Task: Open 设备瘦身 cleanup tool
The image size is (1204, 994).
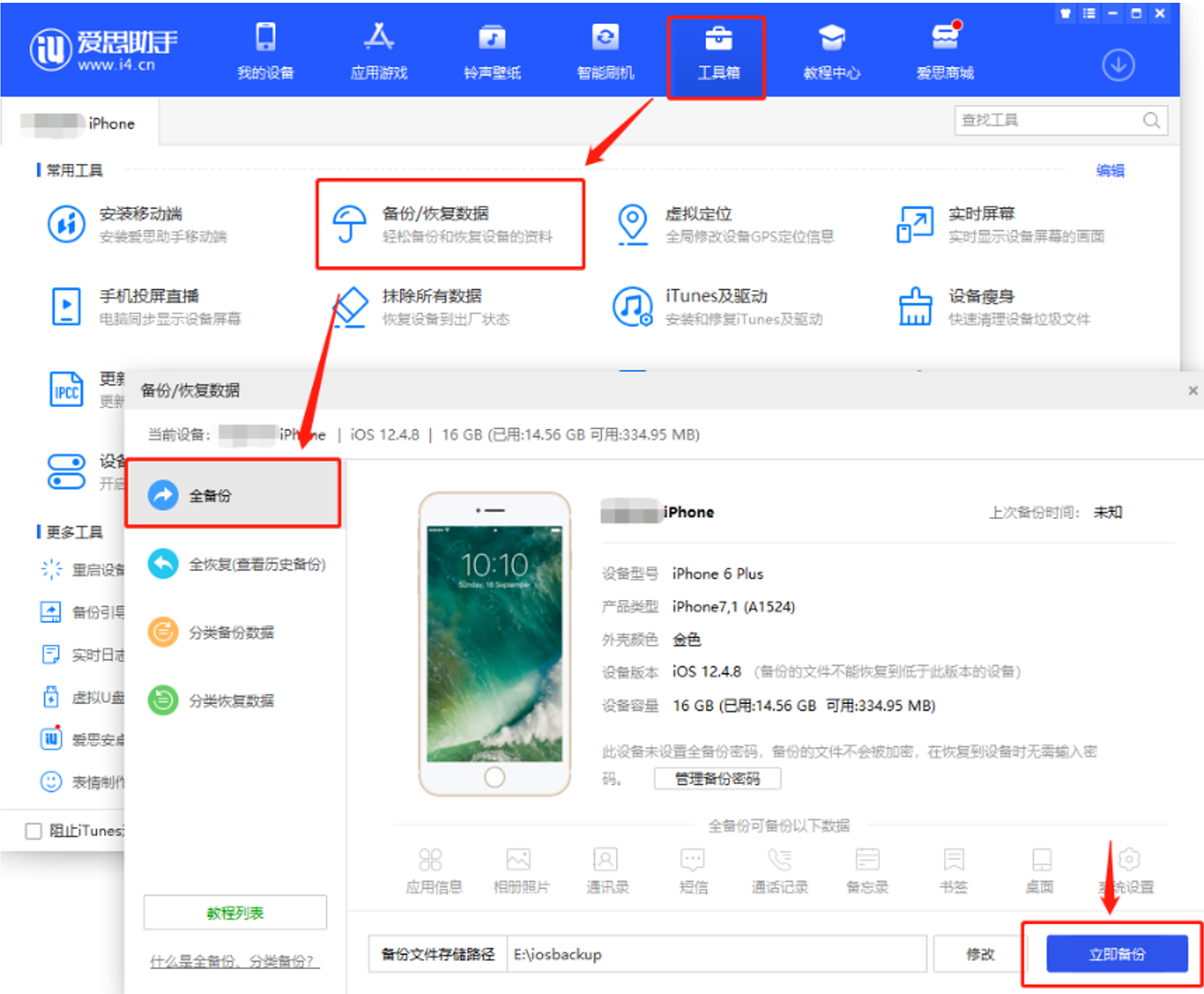Action: [994, 306]
